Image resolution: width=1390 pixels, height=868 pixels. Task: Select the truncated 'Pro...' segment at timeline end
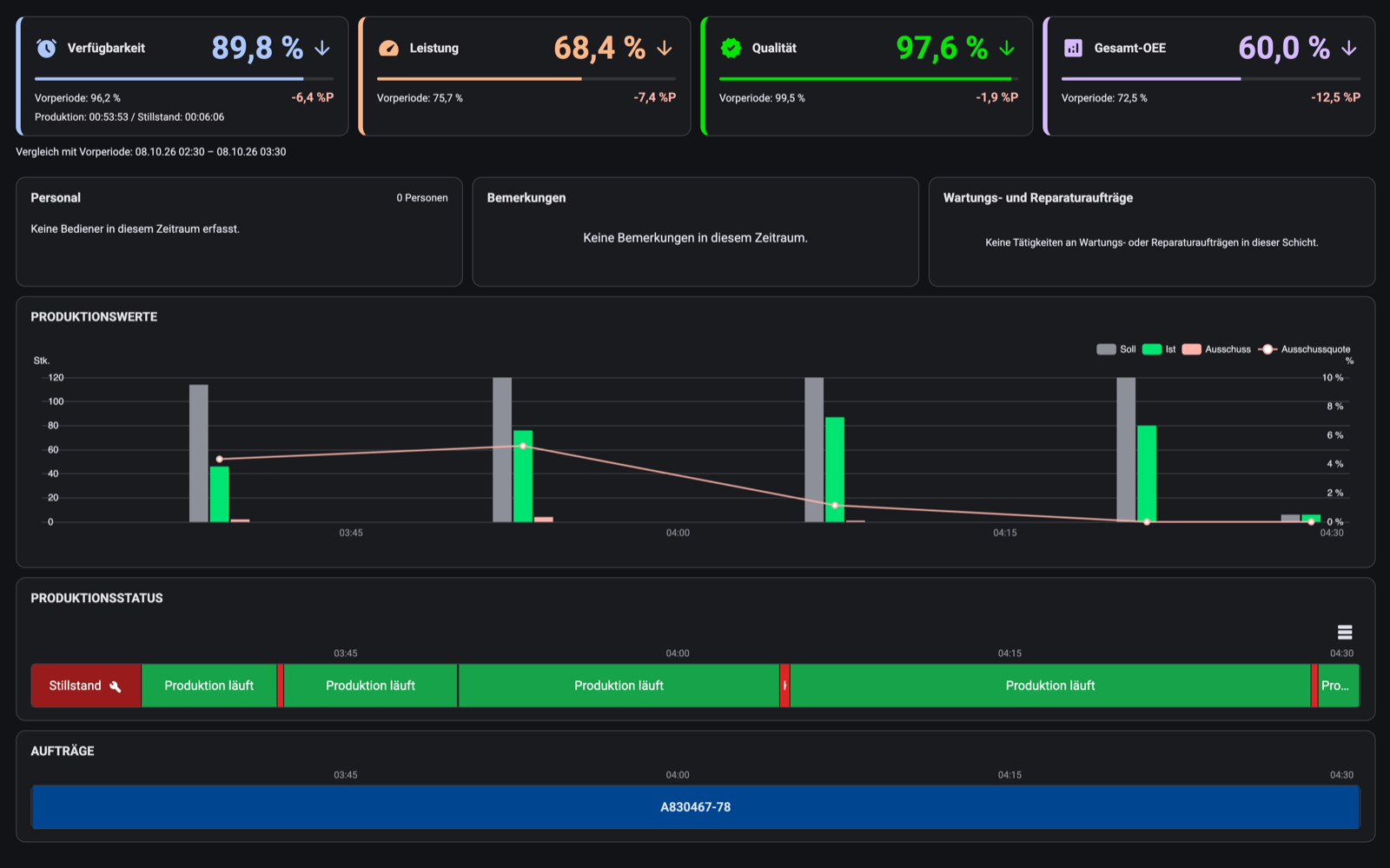click(1339, 686)
